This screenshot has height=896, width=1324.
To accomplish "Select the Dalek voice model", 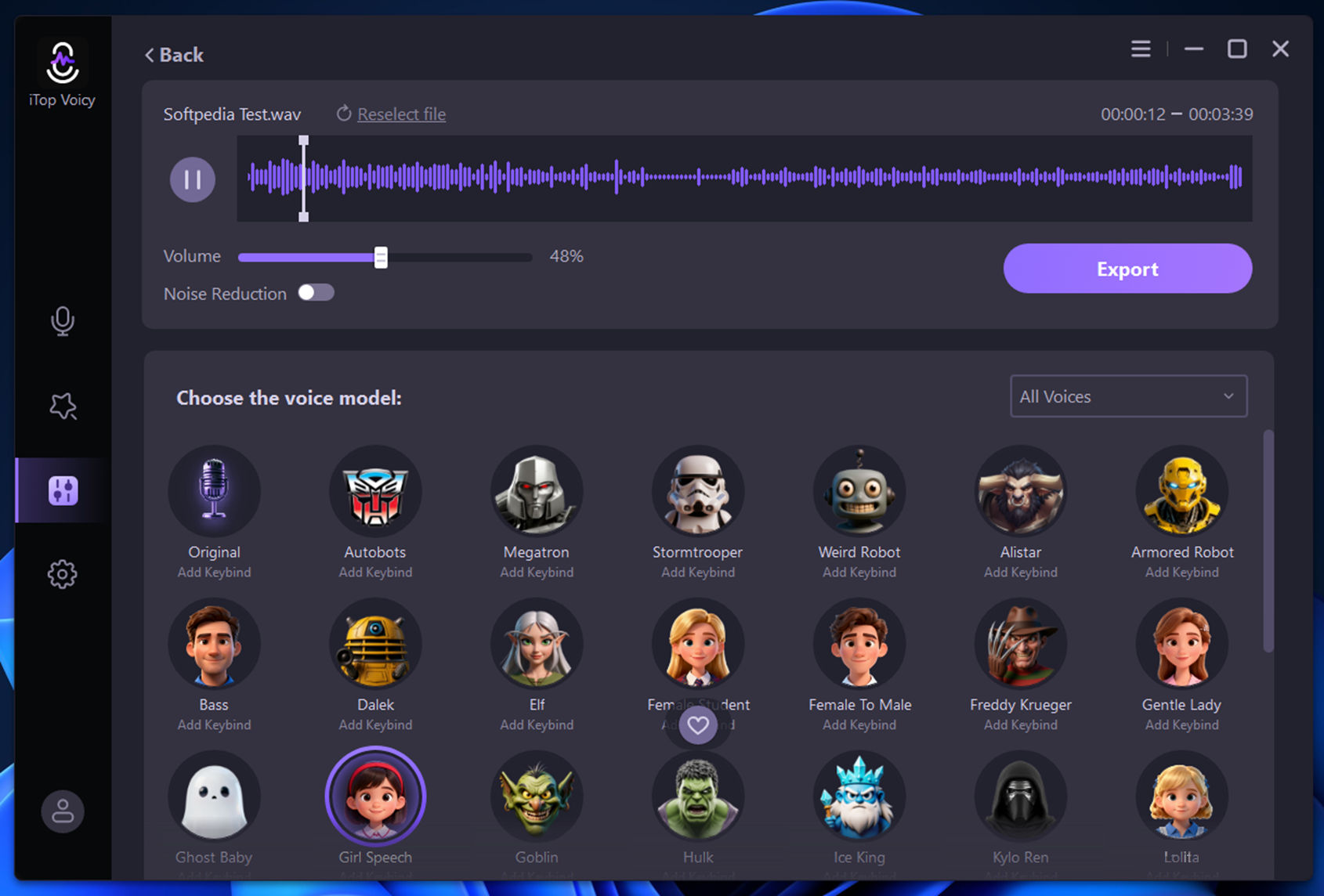I will pos(375,644).
